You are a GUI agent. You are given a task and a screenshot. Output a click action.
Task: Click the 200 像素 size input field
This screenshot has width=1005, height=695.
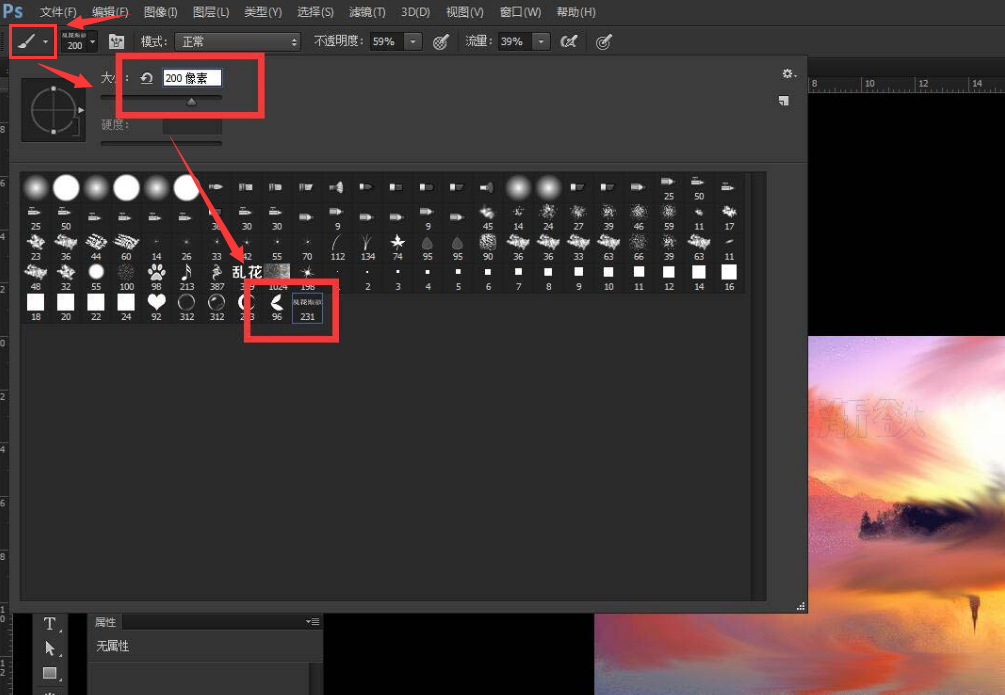pos(192,78)
